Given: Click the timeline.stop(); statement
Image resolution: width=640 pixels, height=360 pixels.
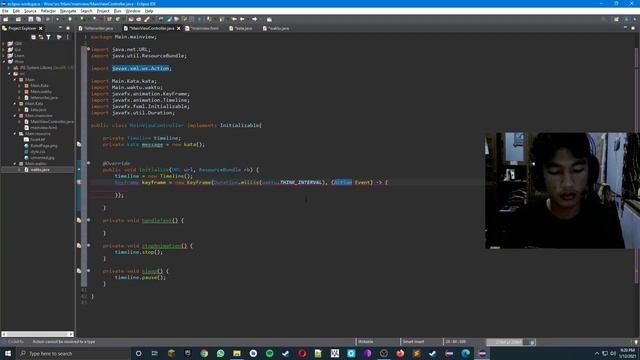Looking at the screenshot, I should pos(139,252).
